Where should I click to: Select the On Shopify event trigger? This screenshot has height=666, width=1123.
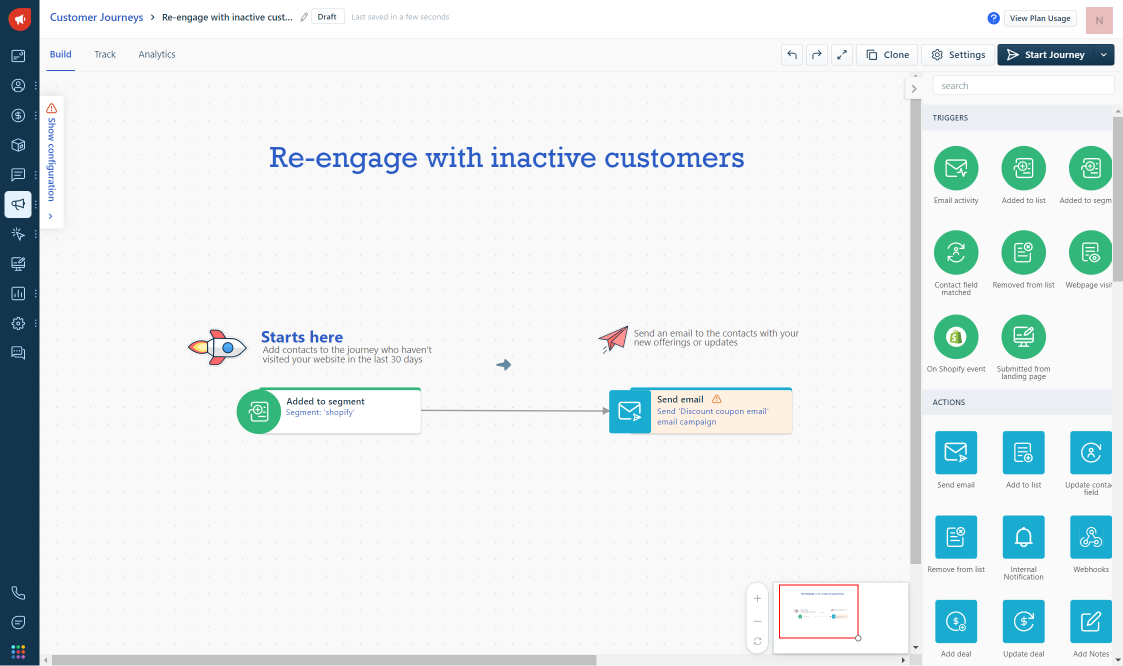pos(956,337)
